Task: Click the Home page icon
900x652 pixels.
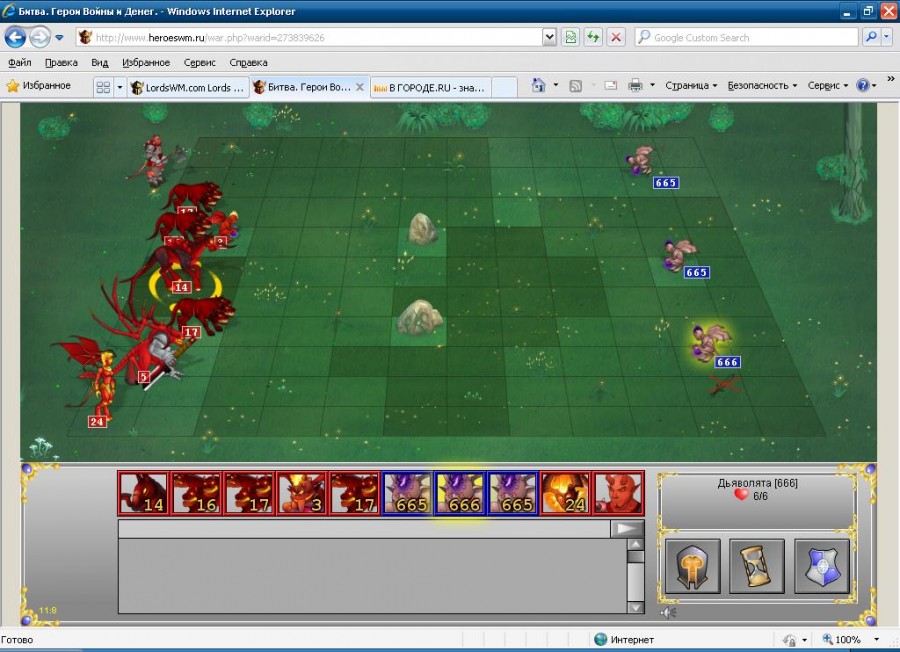Action: [x=538, y=86]
